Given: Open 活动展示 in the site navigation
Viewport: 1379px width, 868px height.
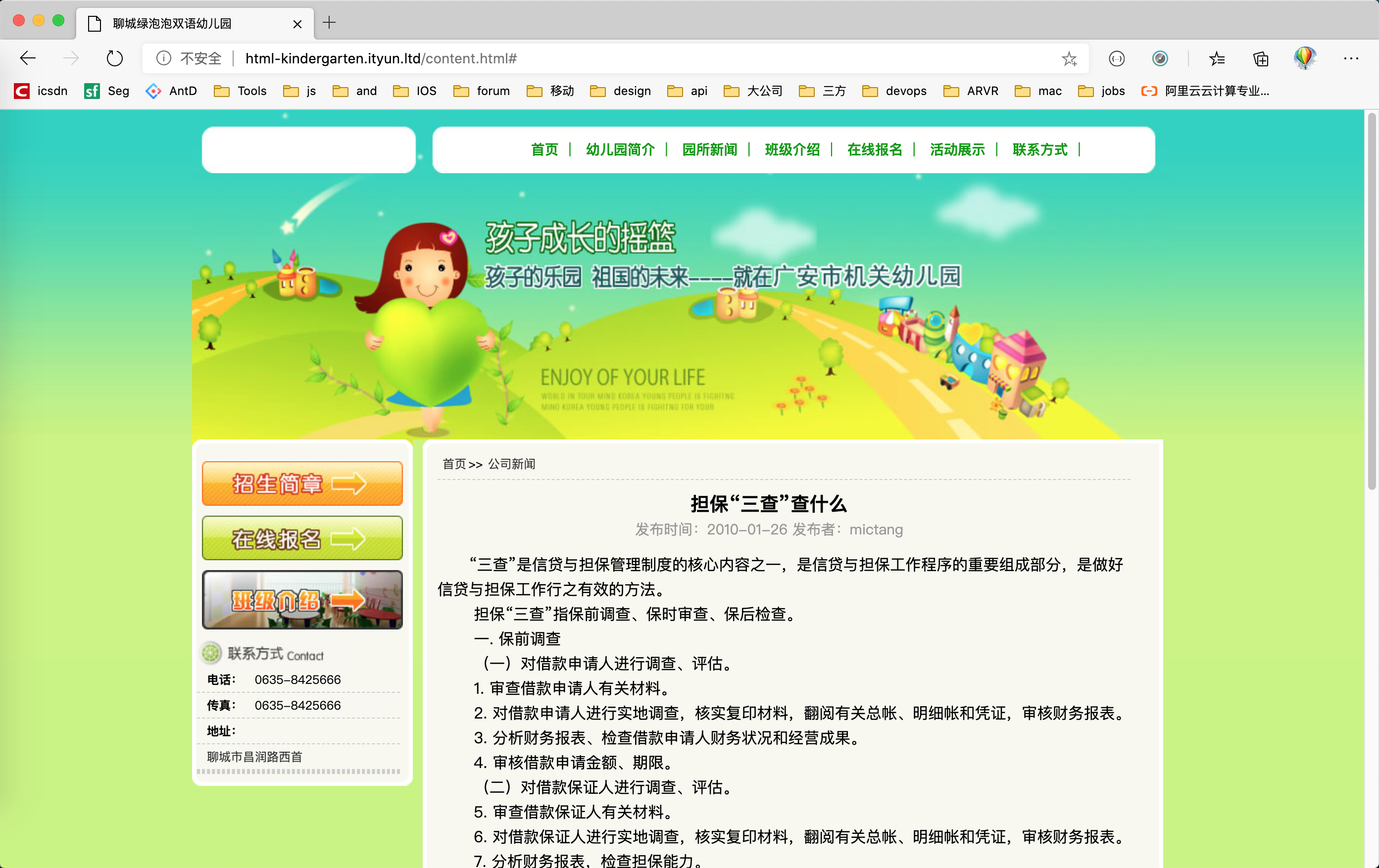Looking at the screenshot, I should (957, 150).
